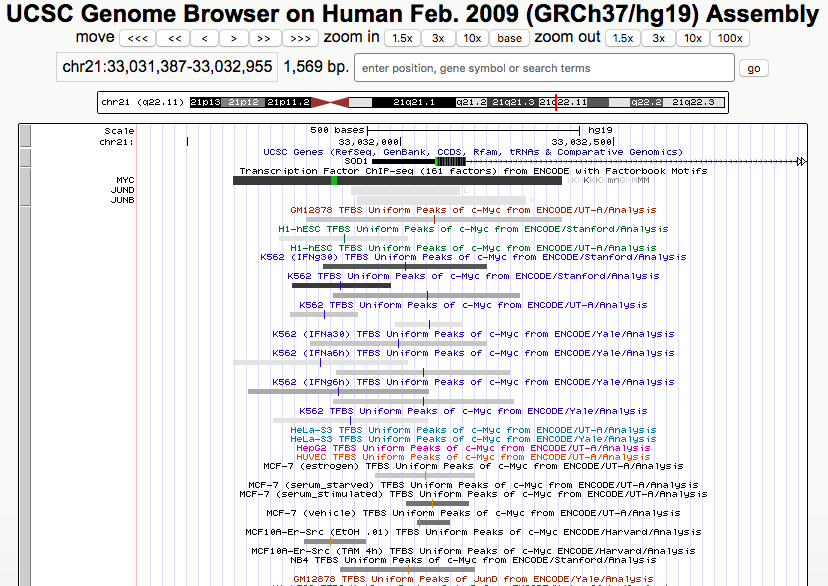Click the far-left move button (<<<)
The height and width of the screenshot is (586, 828).
tap(137, 38)
